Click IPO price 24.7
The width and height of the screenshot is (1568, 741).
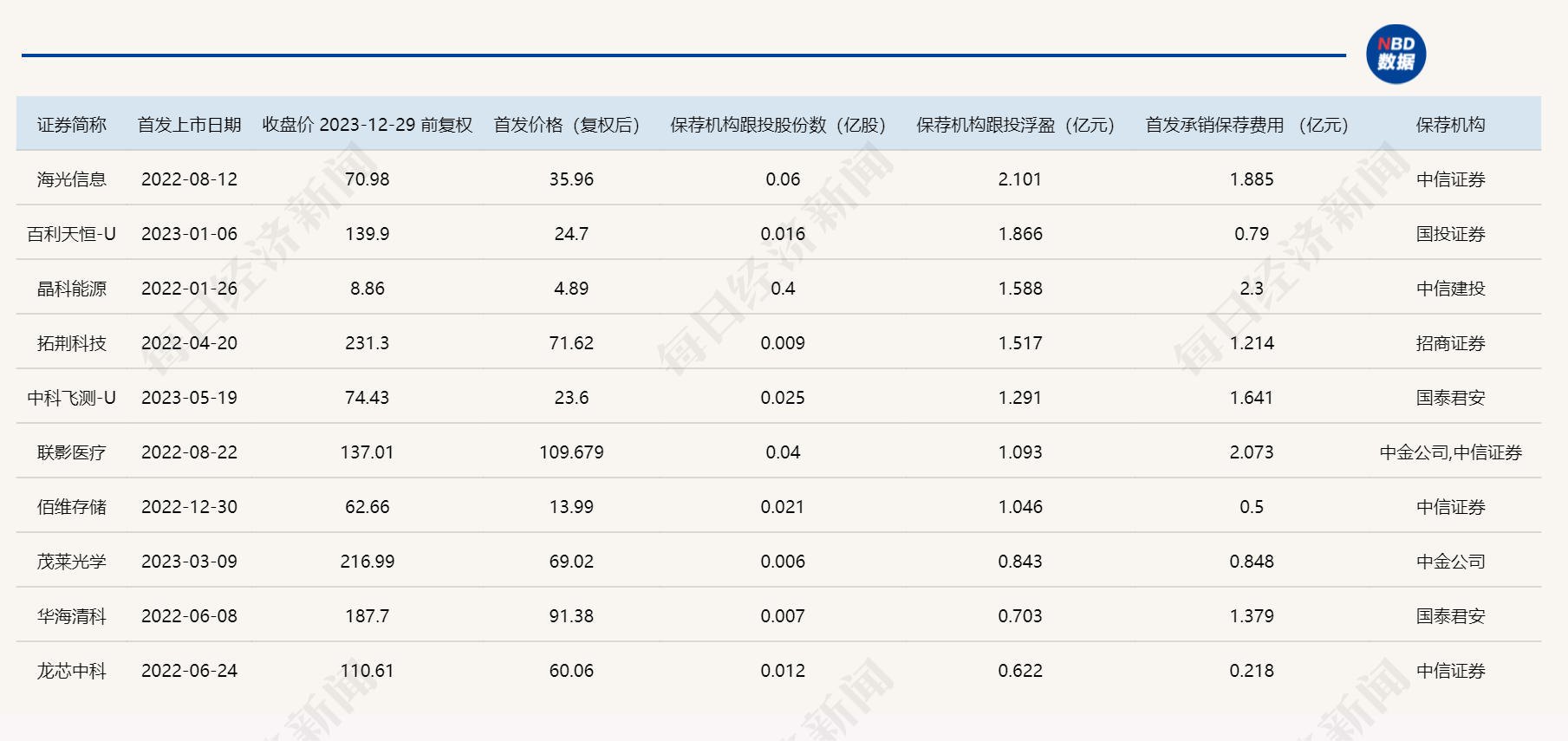[571, 234]
